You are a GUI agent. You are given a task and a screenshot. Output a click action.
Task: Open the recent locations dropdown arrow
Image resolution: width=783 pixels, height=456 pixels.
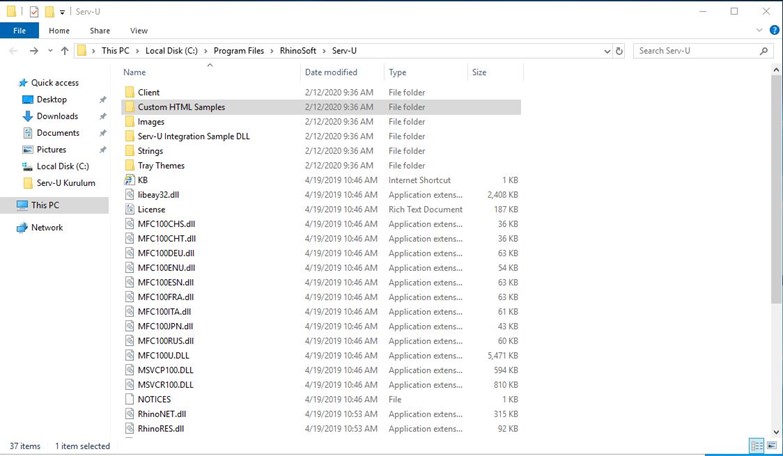pos(50,51)
